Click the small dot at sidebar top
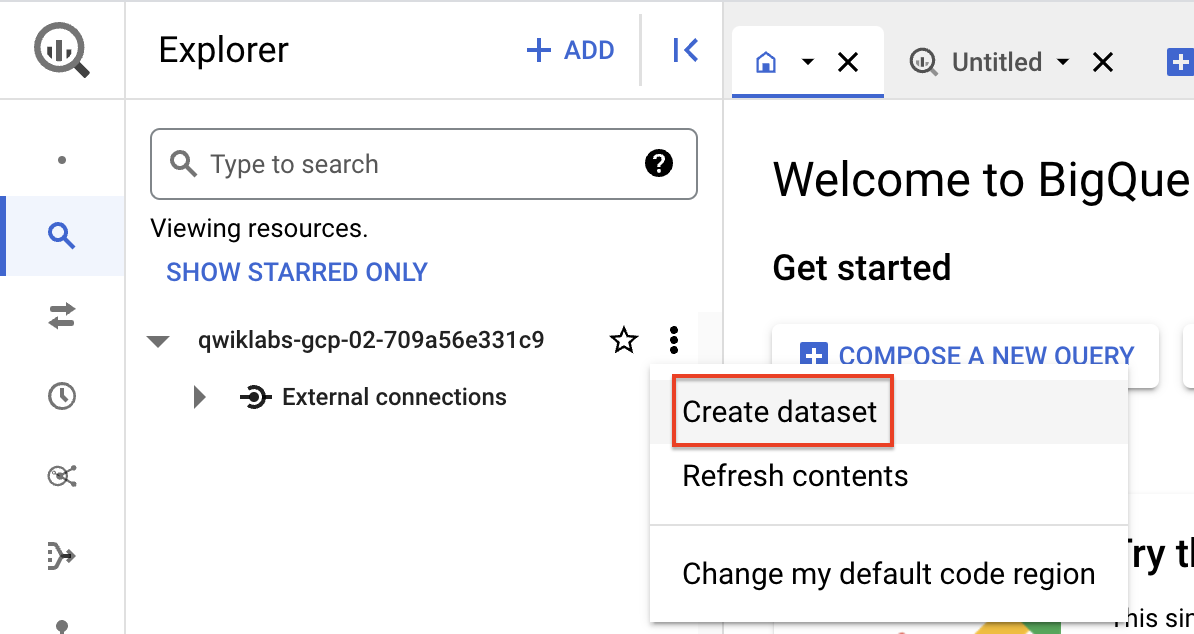Image resolution: width=1194 pixels, height=634 pixels. (62, 160)
